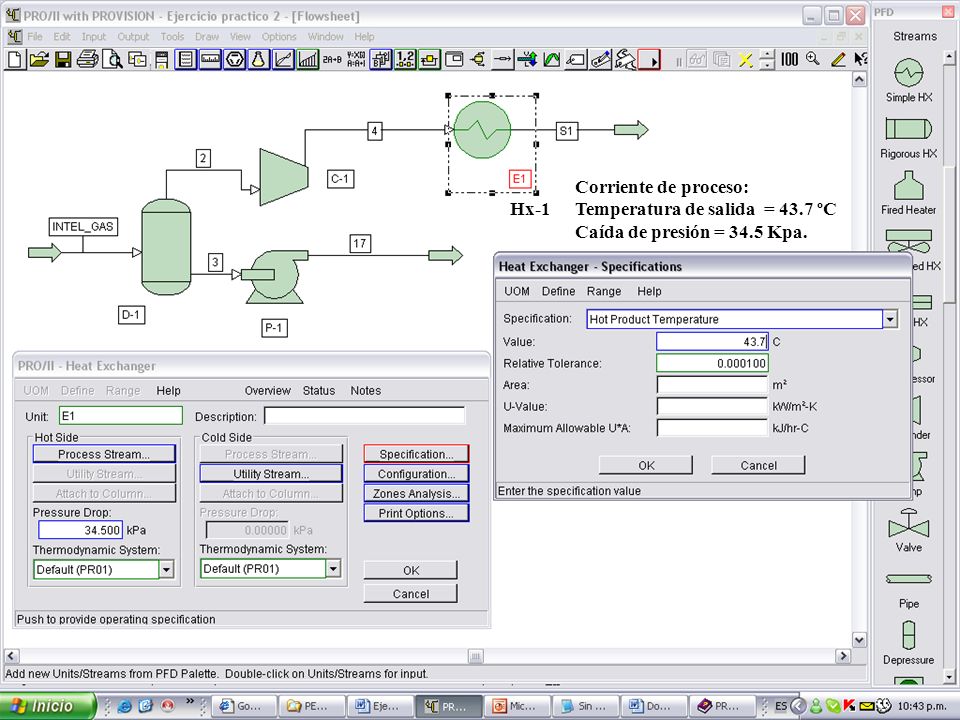Click Maximum Allowable U*A input field
Viewport: 960px width, 720px height.
712,428
